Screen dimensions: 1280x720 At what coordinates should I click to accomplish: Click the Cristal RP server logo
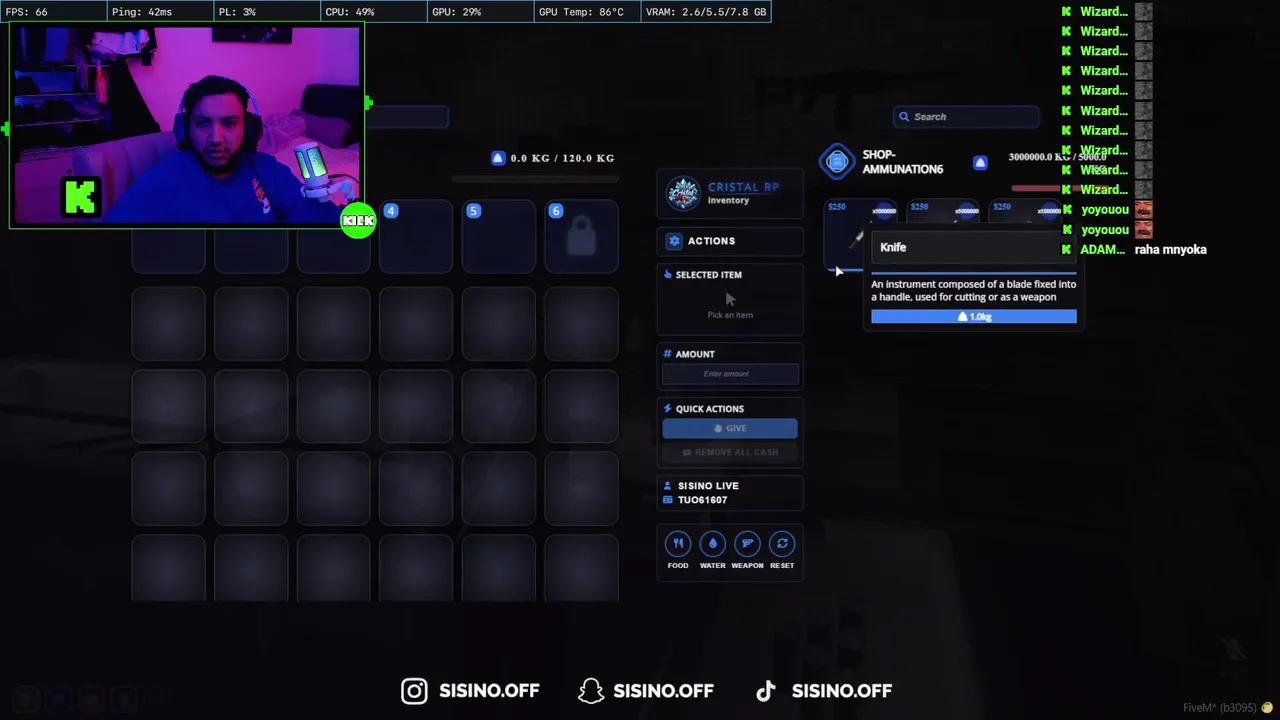(x=683, y=194)
